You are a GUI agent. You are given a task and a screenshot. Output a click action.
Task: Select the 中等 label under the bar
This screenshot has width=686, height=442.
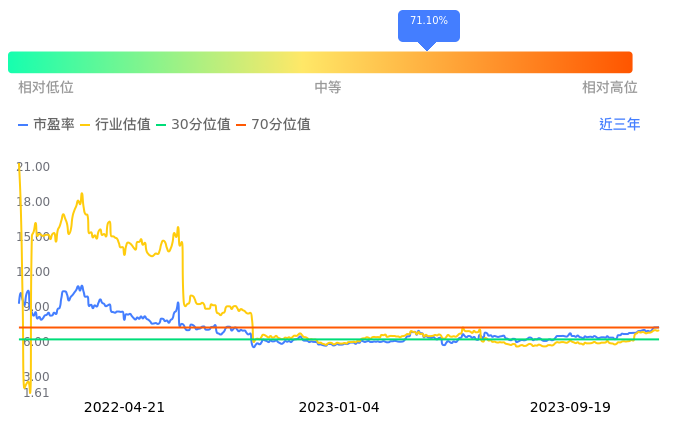click(x=328, y=88)
